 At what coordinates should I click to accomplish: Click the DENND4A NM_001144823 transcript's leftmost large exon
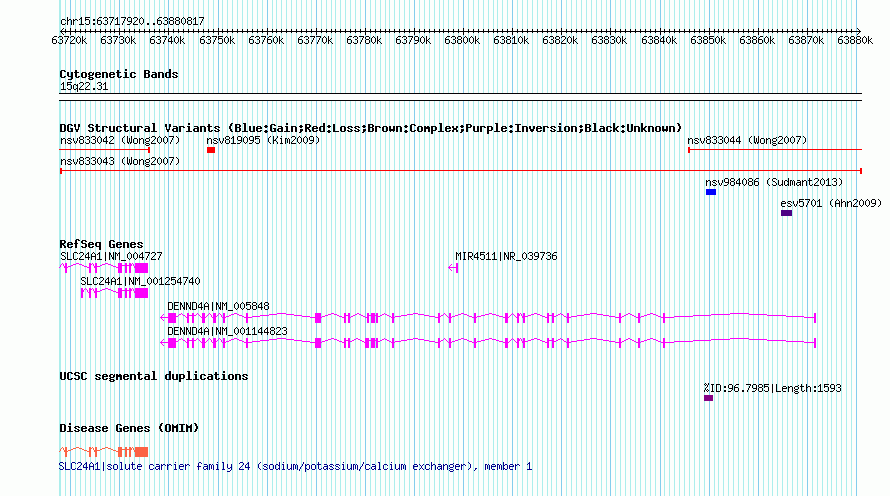click(x=172, y=343)
